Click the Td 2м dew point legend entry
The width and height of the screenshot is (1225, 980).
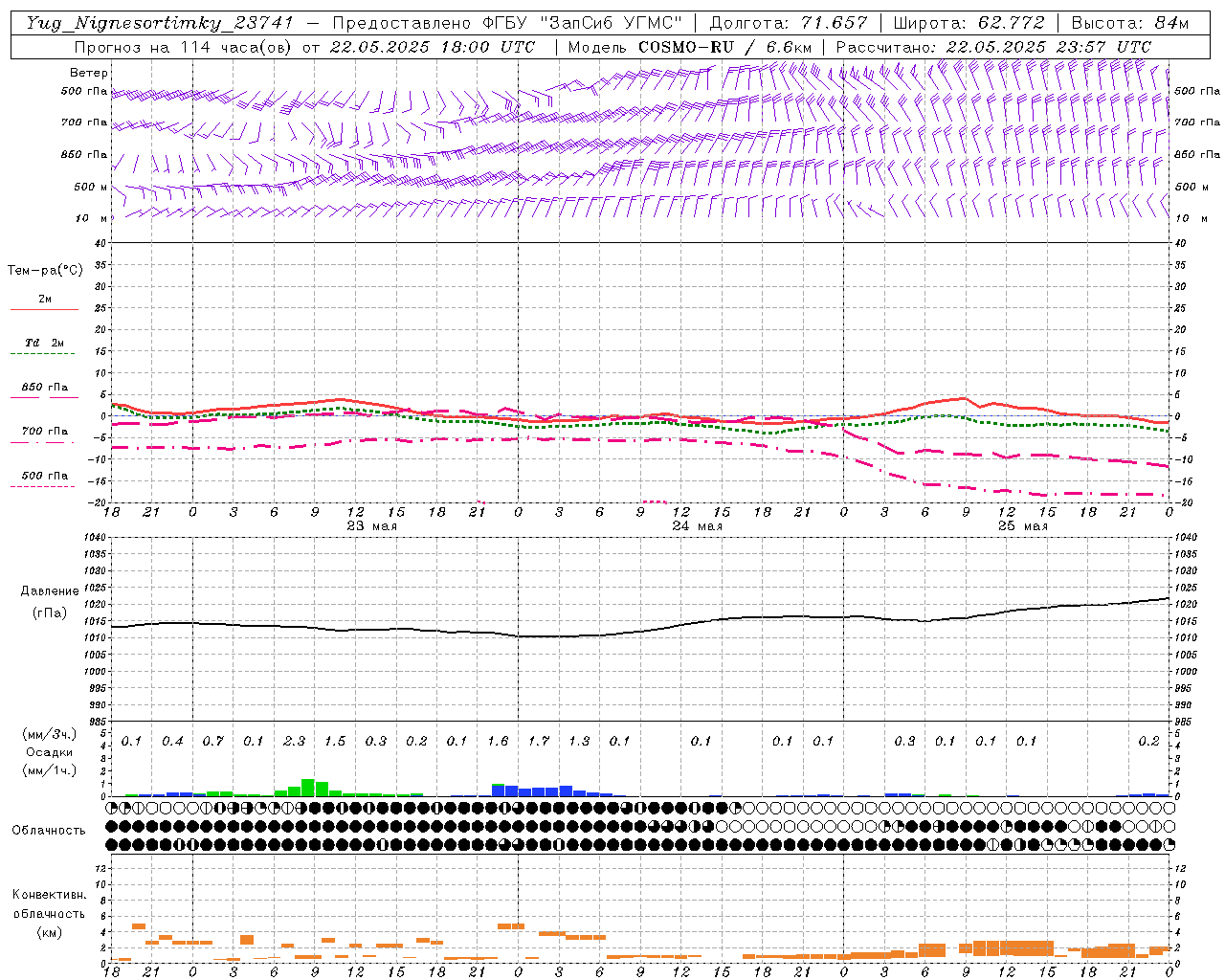[45, 343]
